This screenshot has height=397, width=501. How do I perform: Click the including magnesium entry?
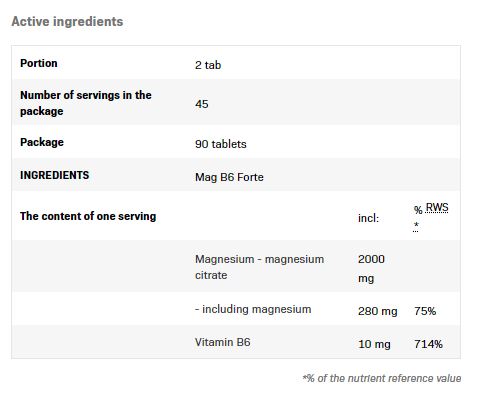click(x=253, y=309)
